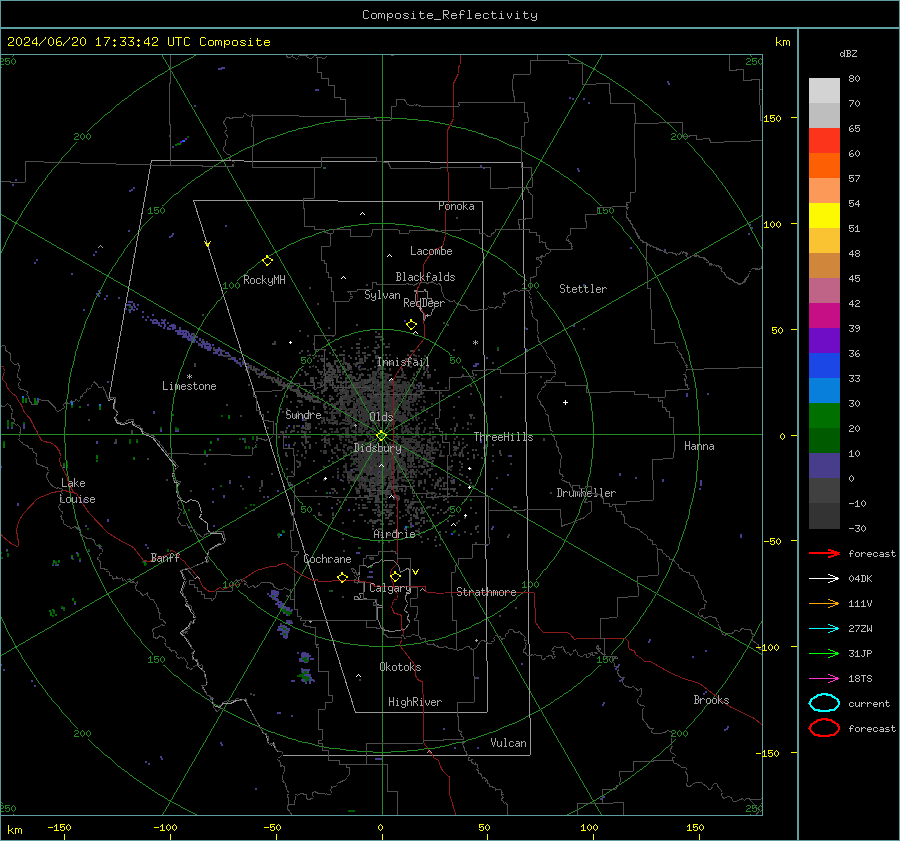The width and height of the screenshot is (900, 841).
Task: Click the Ponoka city label
Action: pyautogui.click(x=456, y=206)
